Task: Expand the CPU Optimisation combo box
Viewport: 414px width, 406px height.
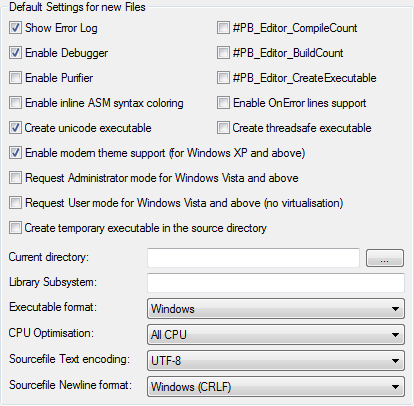Action: 276,334
